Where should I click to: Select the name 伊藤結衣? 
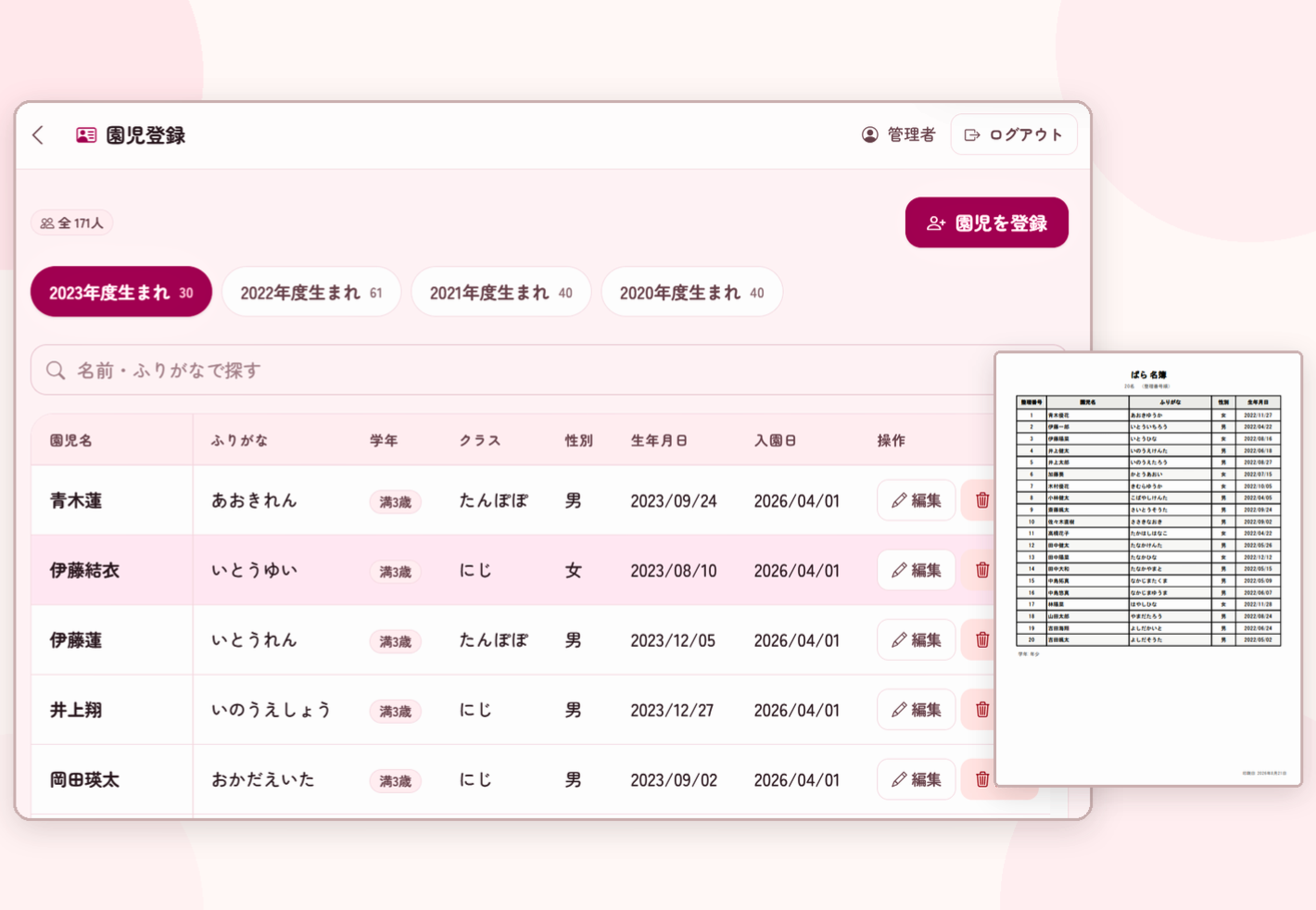(84, 571)
